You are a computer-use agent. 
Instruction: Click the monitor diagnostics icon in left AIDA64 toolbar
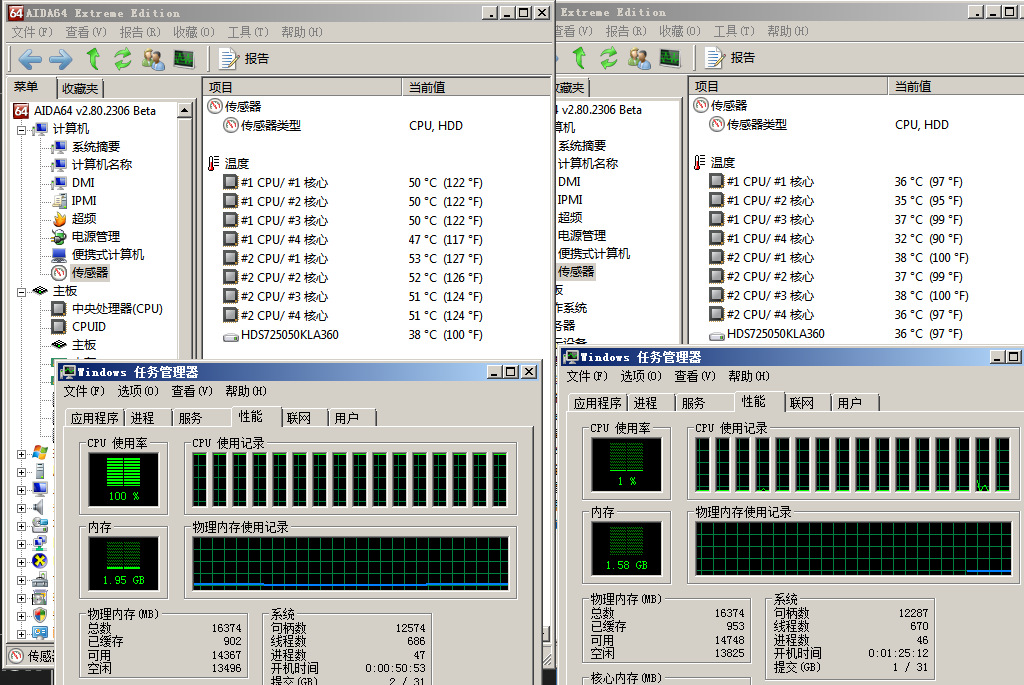click(x=184, y=59)
